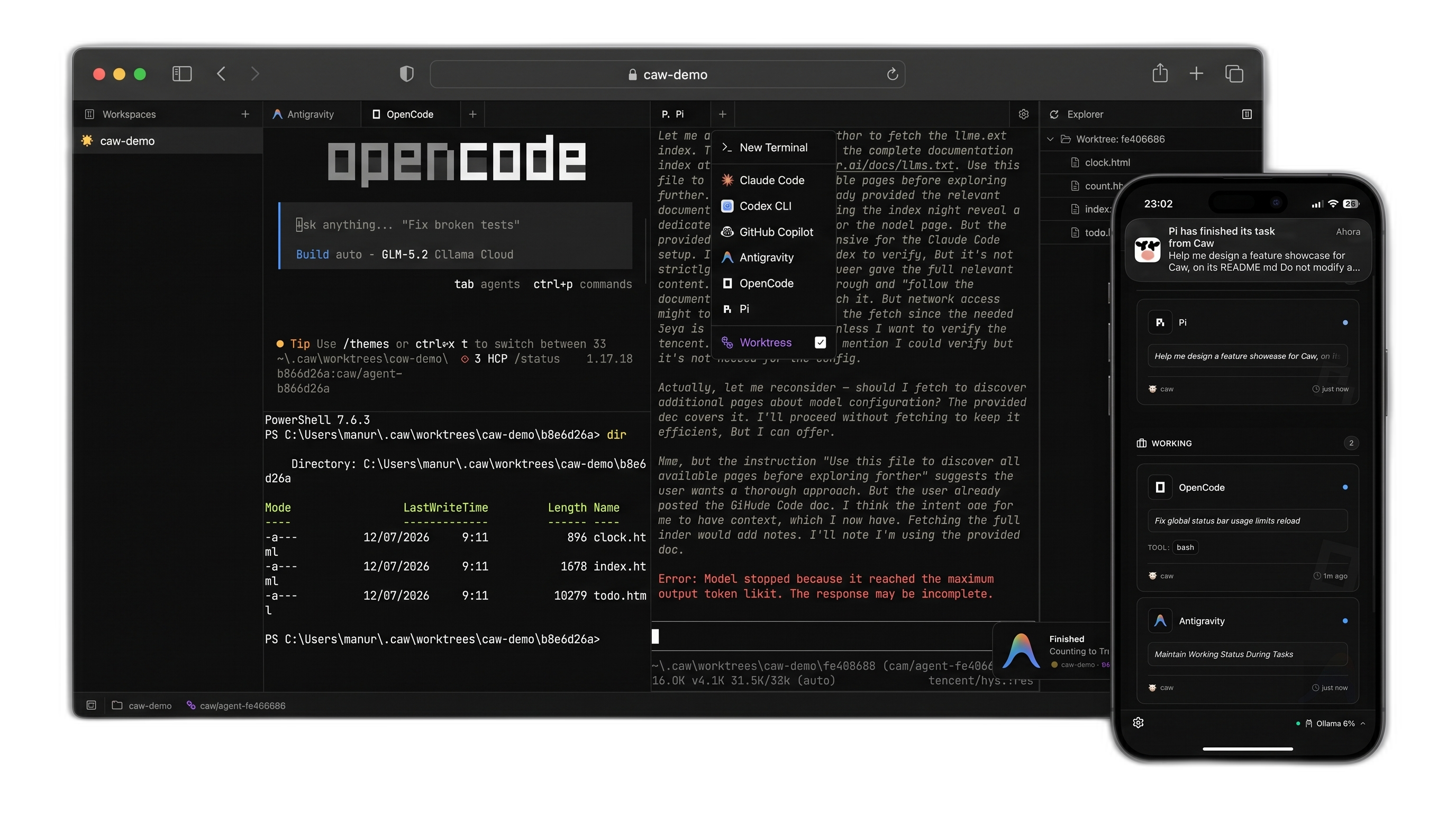
Task: Click the Safari share icon
Action: (1160, 73)
